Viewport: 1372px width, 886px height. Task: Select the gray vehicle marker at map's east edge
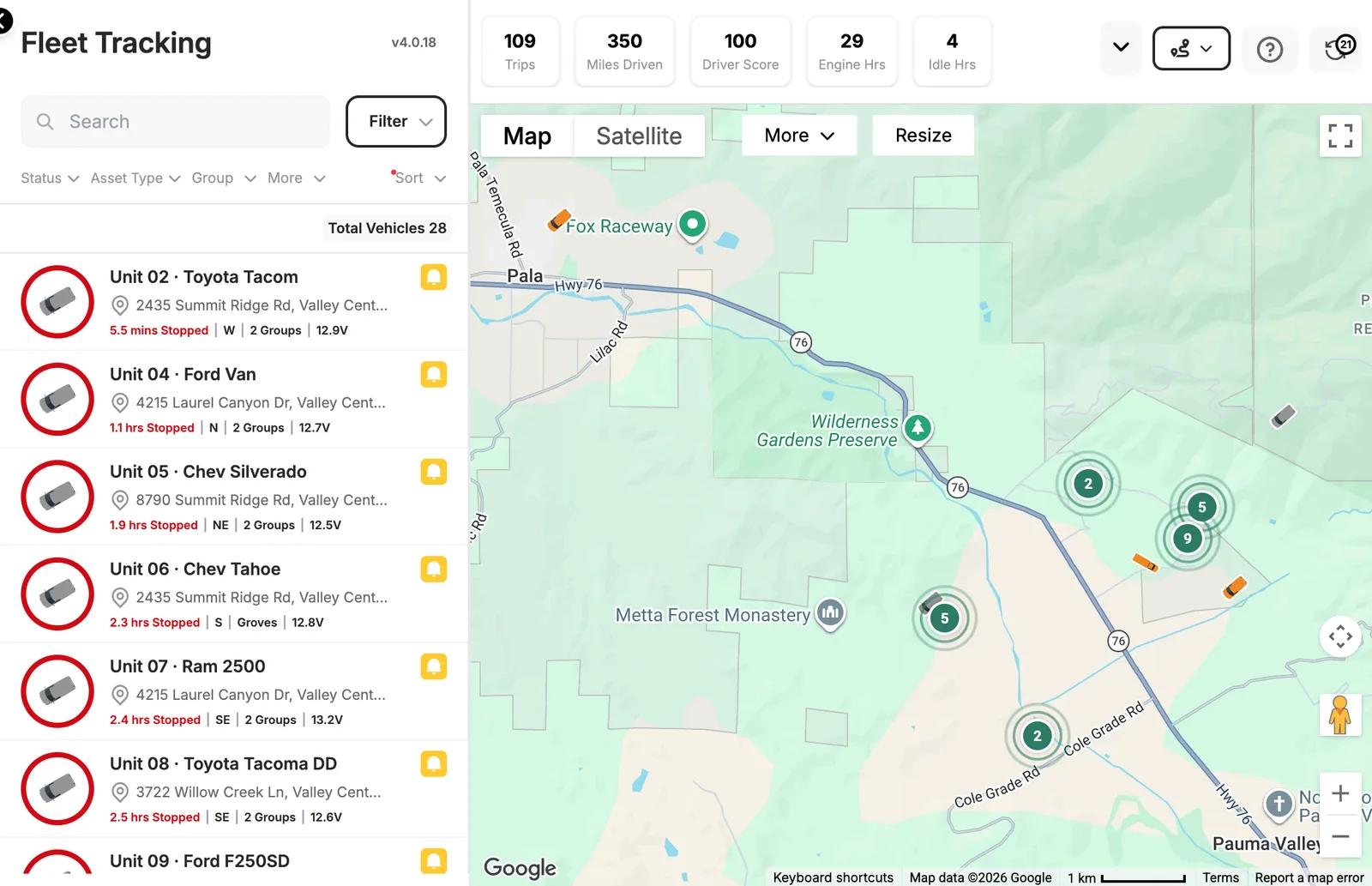point(1283,417)
